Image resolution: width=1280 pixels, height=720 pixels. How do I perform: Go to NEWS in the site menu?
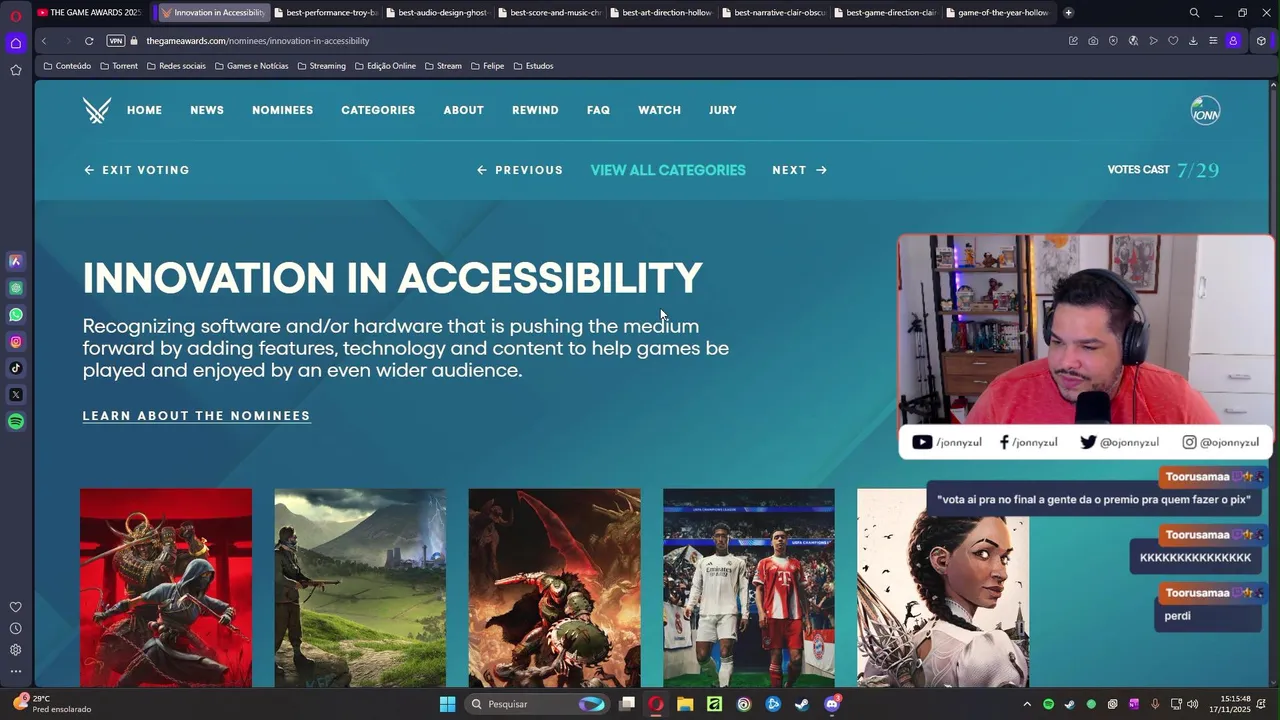[207, 110]
